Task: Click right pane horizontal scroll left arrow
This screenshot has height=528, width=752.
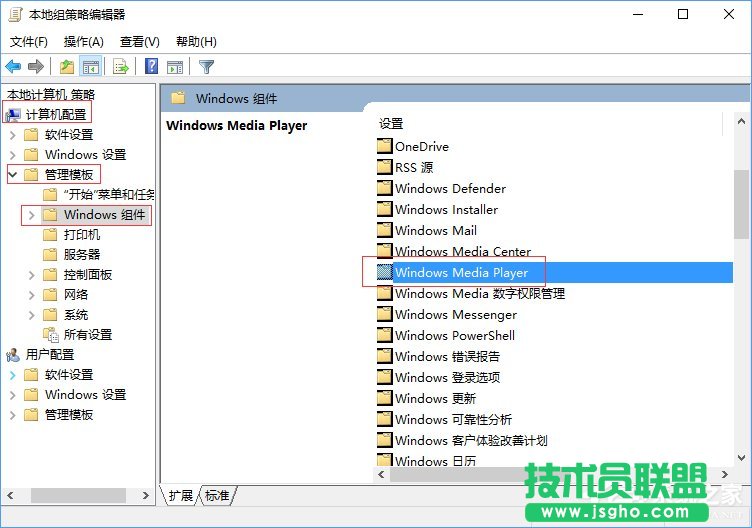Action: pos(381,474)
